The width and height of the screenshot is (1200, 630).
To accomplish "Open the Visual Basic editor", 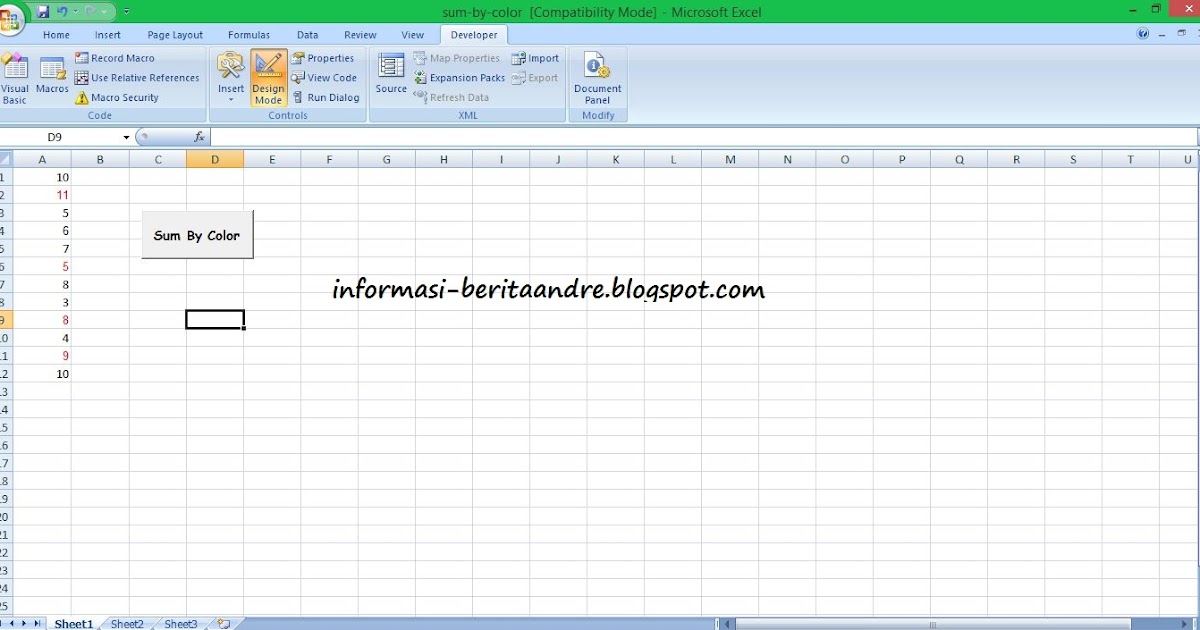I will tap(15, 80).
